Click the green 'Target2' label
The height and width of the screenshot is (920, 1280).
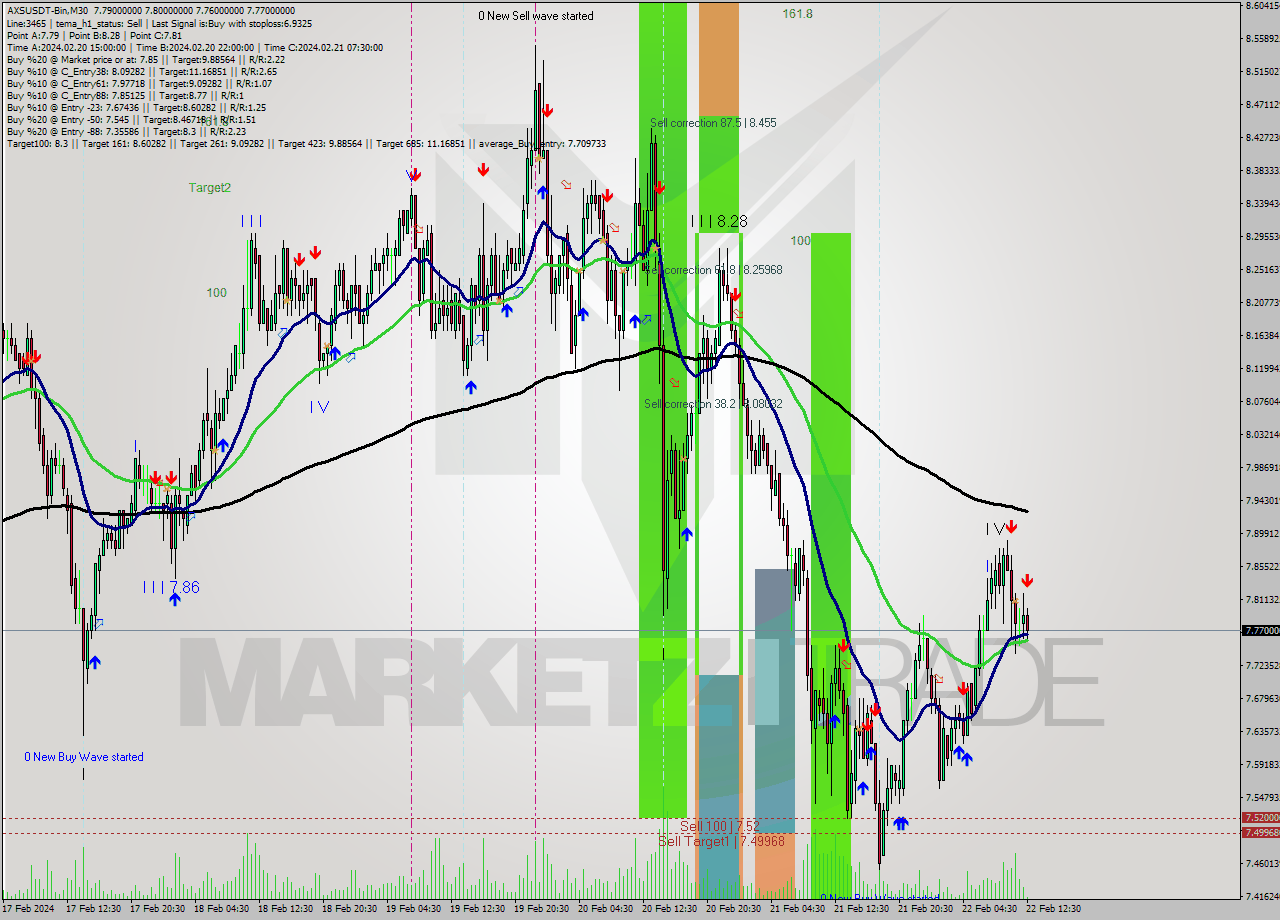[x=210, y=187]
